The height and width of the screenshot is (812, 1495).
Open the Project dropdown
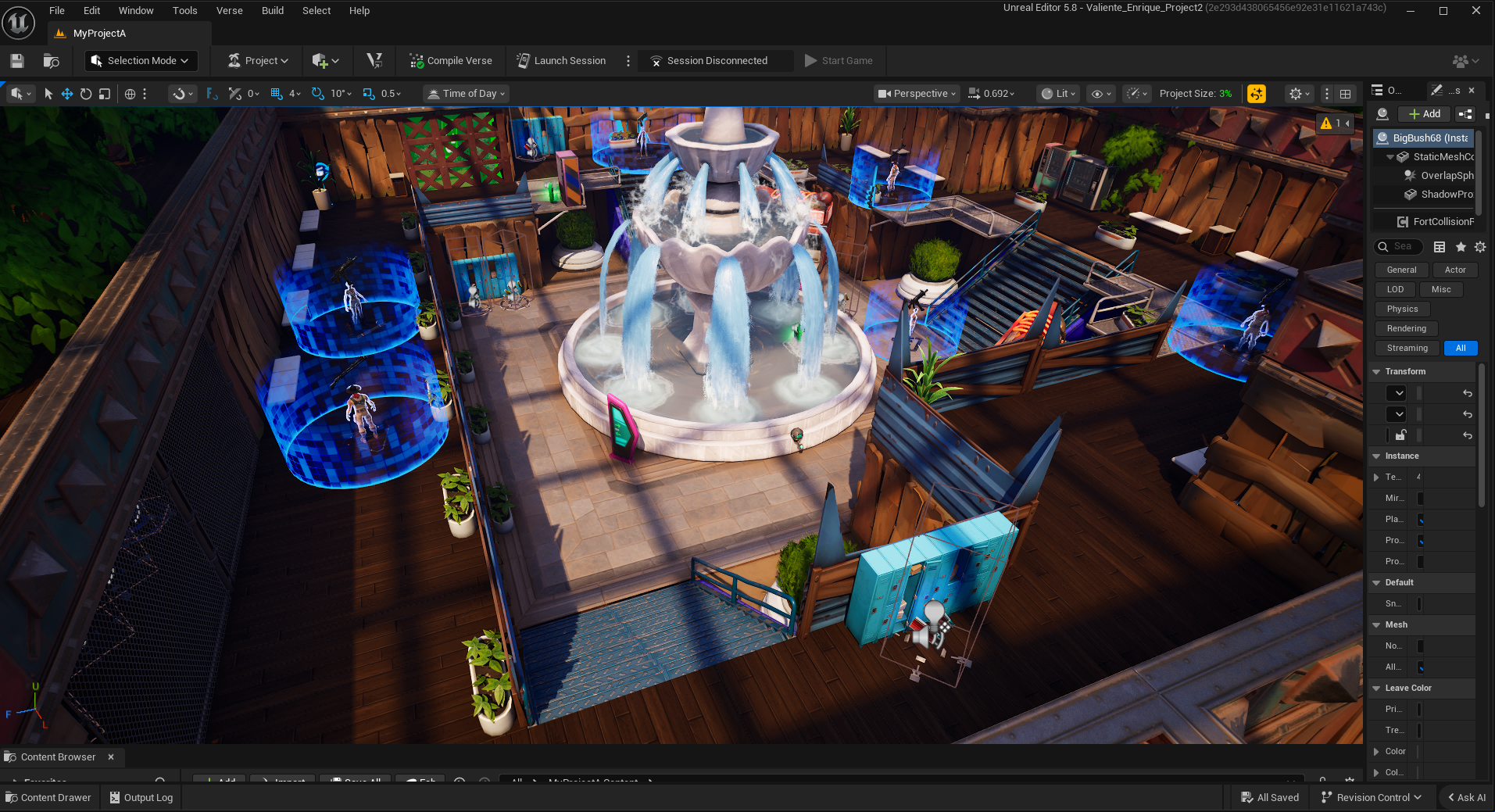click(258, 61)
